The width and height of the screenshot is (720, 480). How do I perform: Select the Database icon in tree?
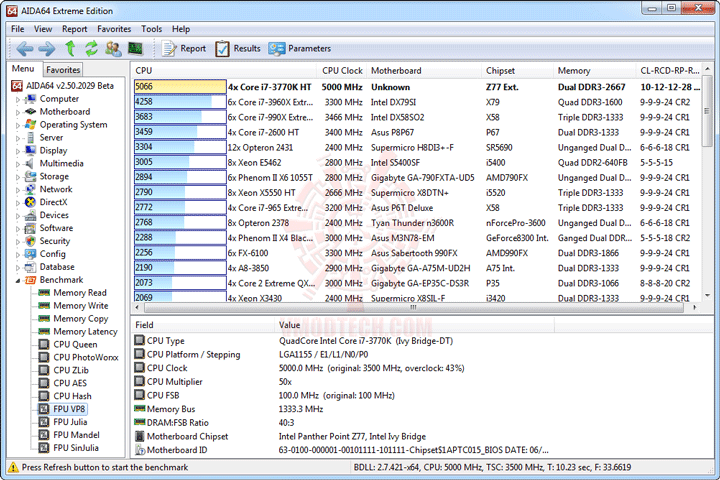click(x=30, y=266)
